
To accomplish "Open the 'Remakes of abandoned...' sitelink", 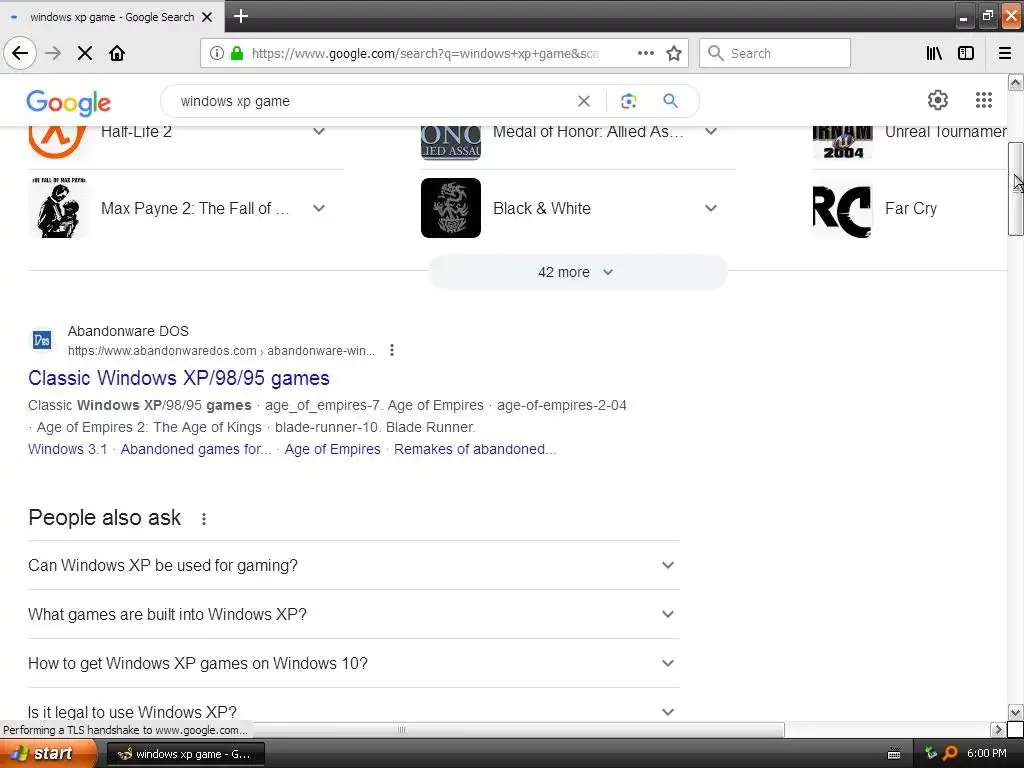I will (x=475, y=449).
